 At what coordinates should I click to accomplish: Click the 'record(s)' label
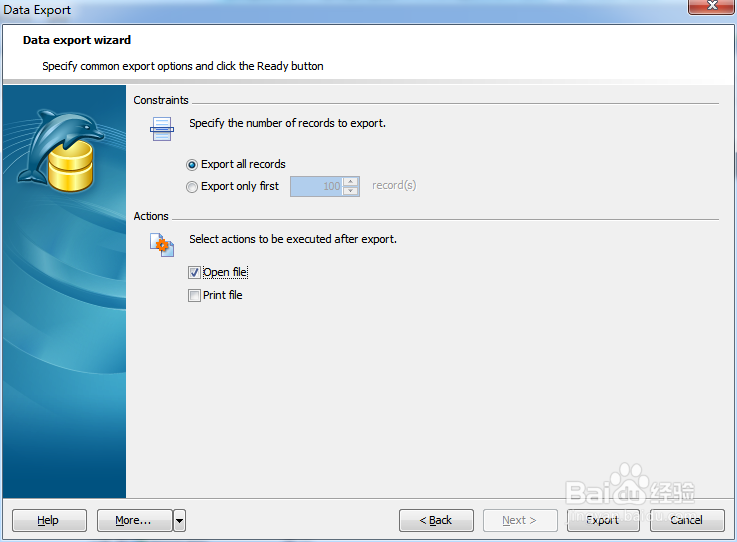[394, 185]
